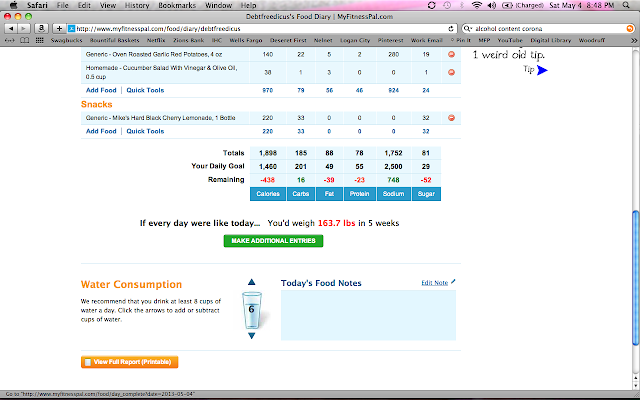Open the Swagbucks bookmark
This screenshot has height=400, width=640.
coord(66,40)
